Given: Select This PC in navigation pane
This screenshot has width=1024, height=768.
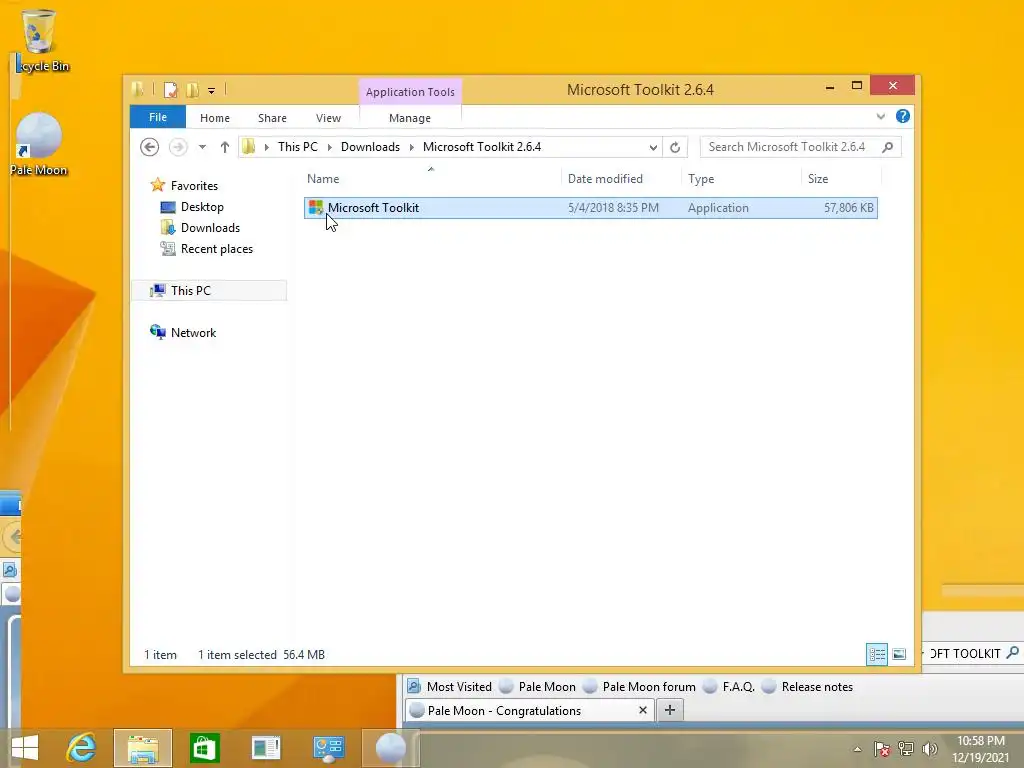Looking at the screenshot, I should point(209,291).
